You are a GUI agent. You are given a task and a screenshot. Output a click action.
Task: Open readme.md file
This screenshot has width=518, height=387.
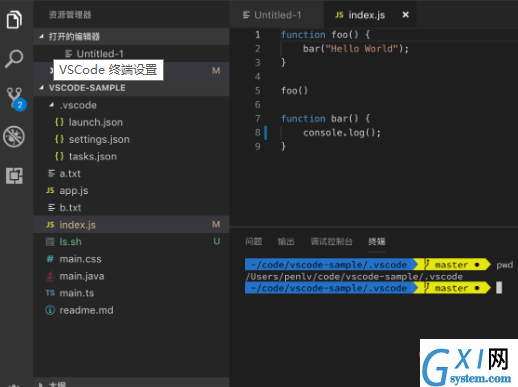click(131, 310)
